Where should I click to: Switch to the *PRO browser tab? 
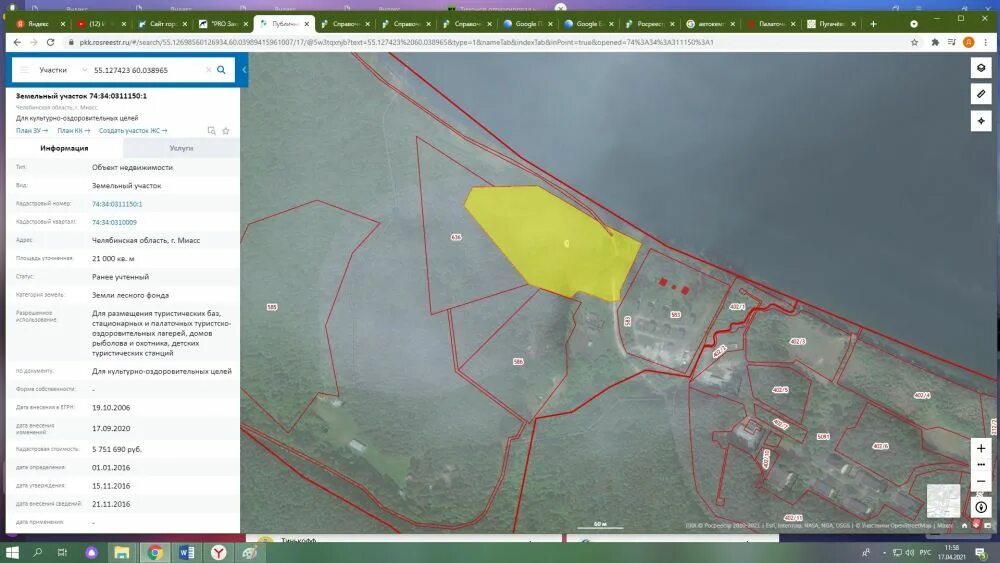tap(223, 24)
